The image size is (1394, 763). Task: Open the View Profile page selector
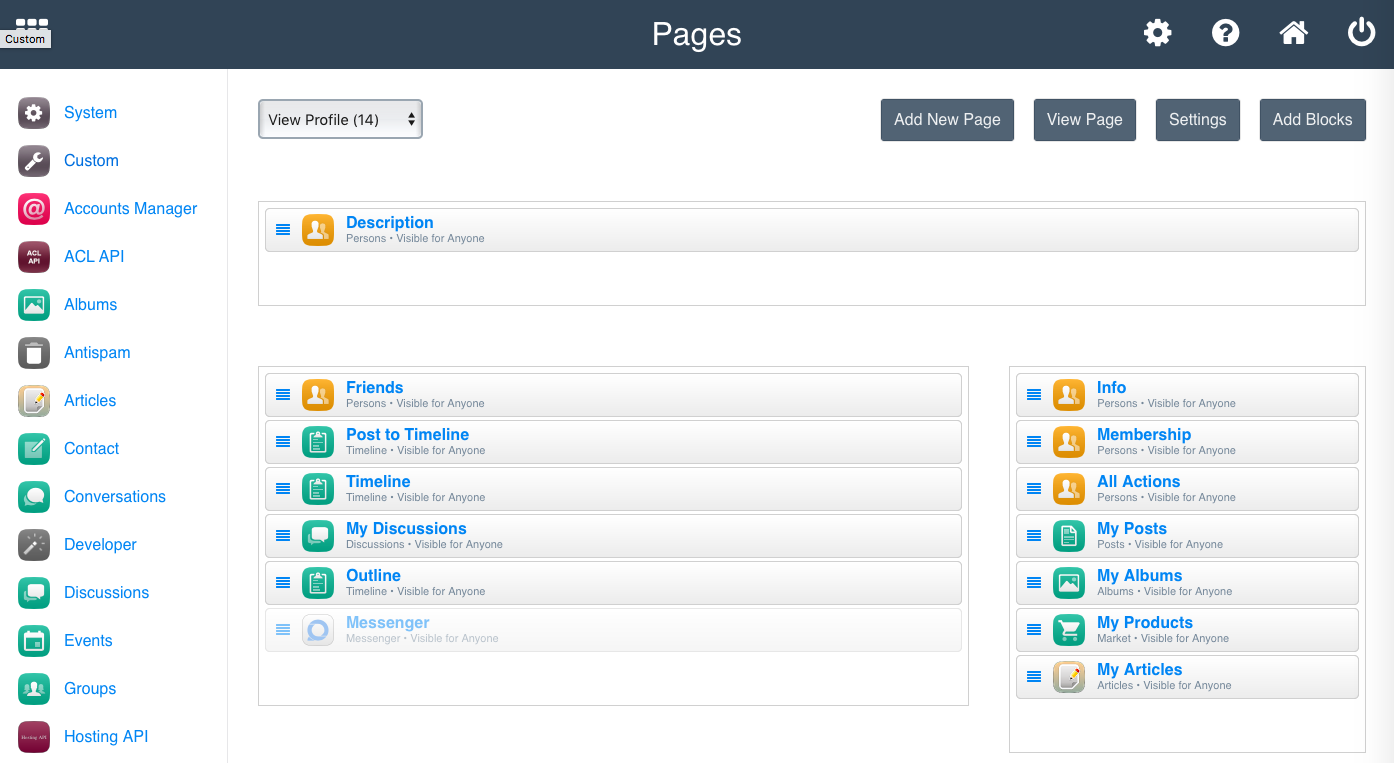[340, 118]
